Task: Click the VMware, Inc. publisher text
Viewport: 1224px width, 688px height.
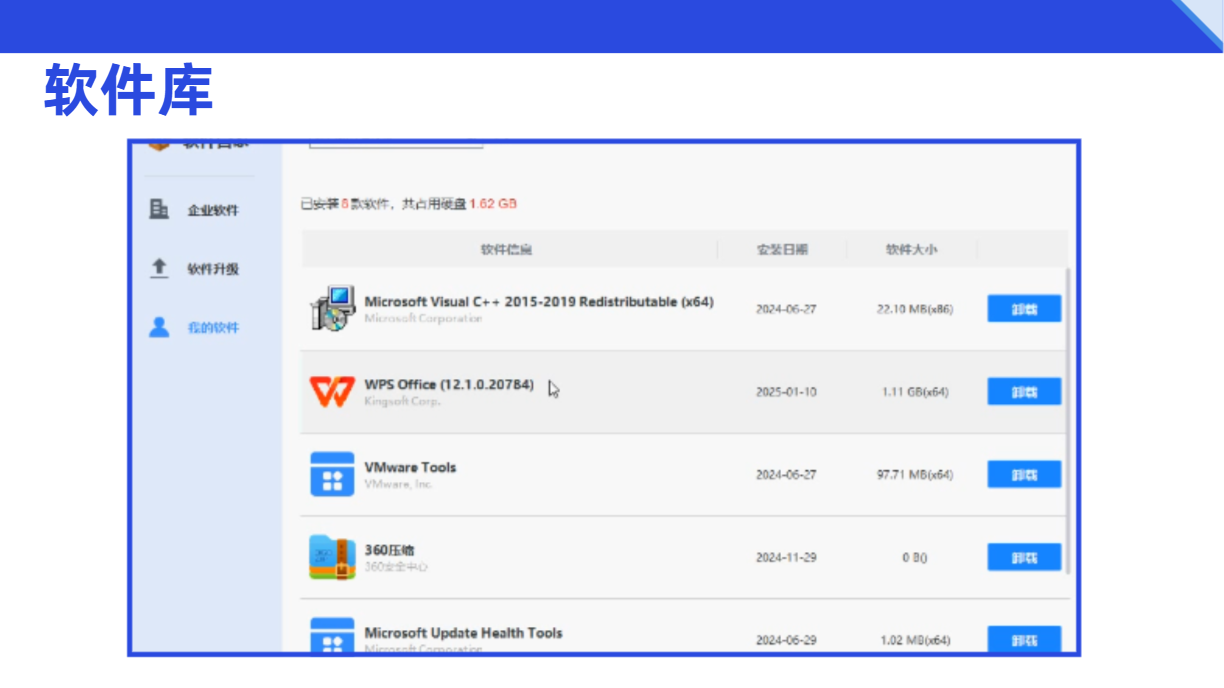Action: [x=398, y=485]
